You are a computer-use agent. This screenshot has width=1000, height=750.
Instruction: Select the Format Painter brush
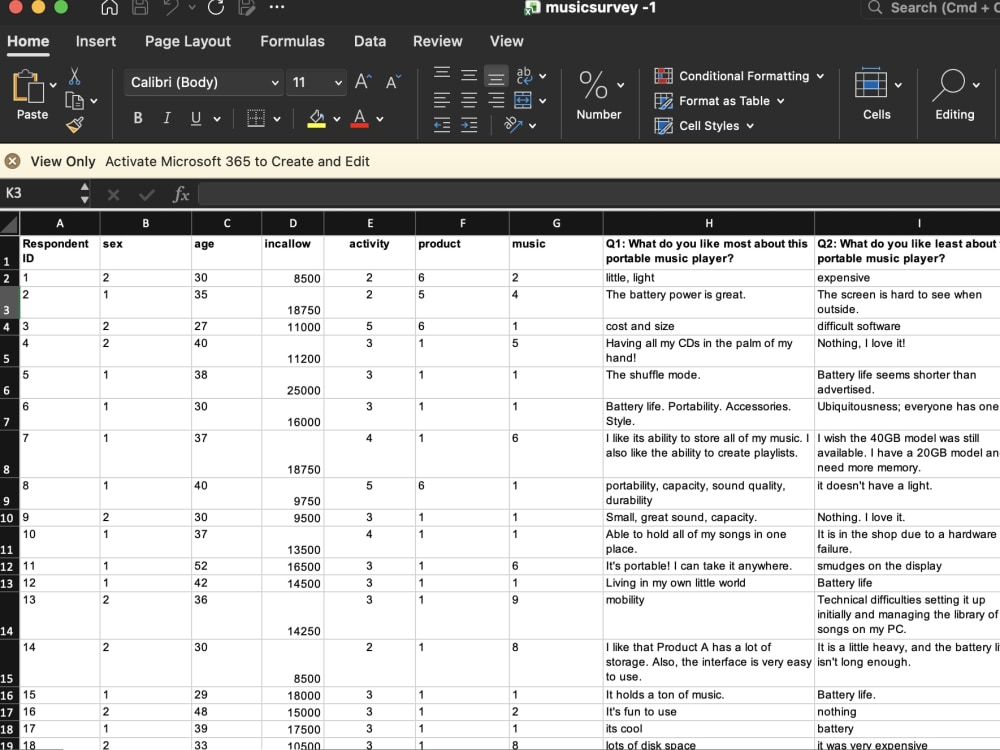75,124
